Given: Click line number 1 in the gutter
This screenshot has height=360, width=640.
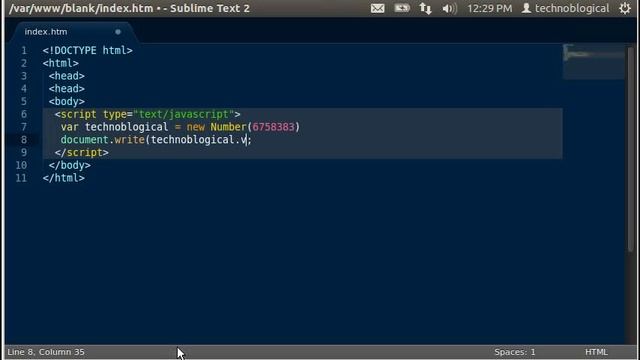Looking at the screenshot, I should point(24,51).
